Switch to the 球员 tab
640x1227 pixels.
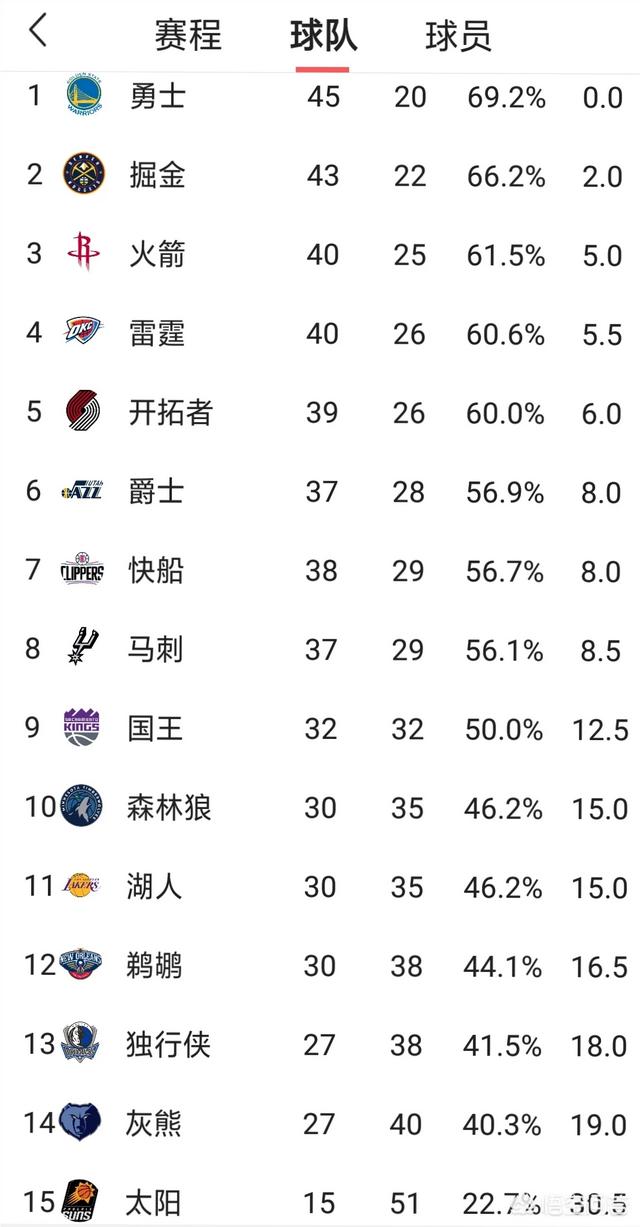(458, 36)
